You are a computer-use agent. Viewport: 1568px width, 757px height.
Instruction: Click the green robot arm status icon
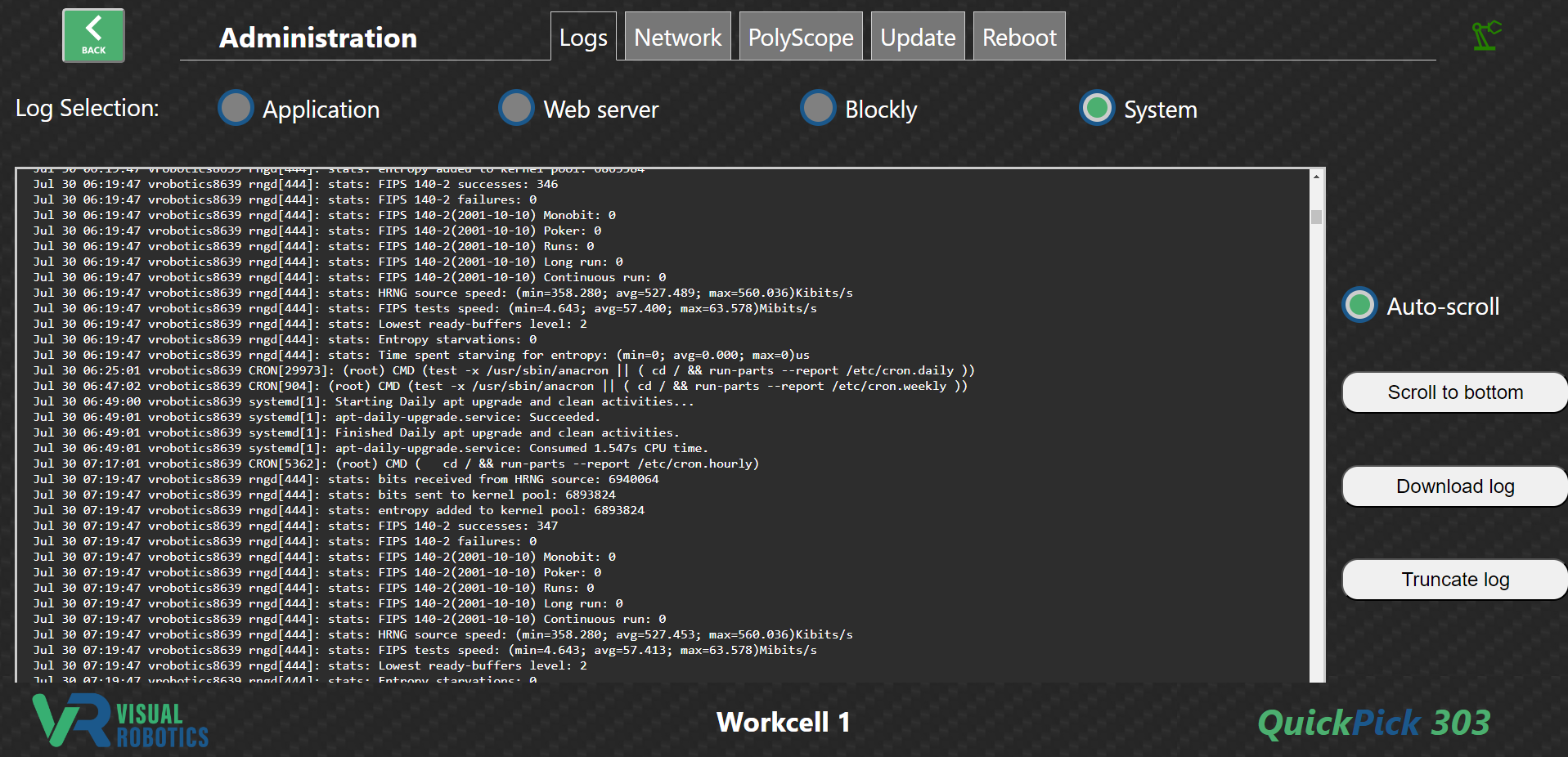tap(1486, 35)
